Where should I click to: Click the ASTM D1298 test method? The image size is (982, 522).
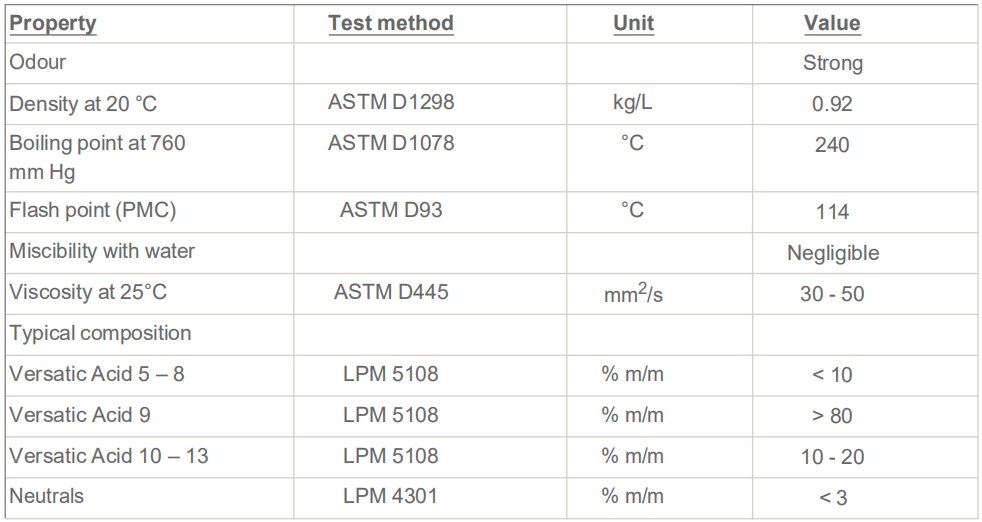(391, 102)
